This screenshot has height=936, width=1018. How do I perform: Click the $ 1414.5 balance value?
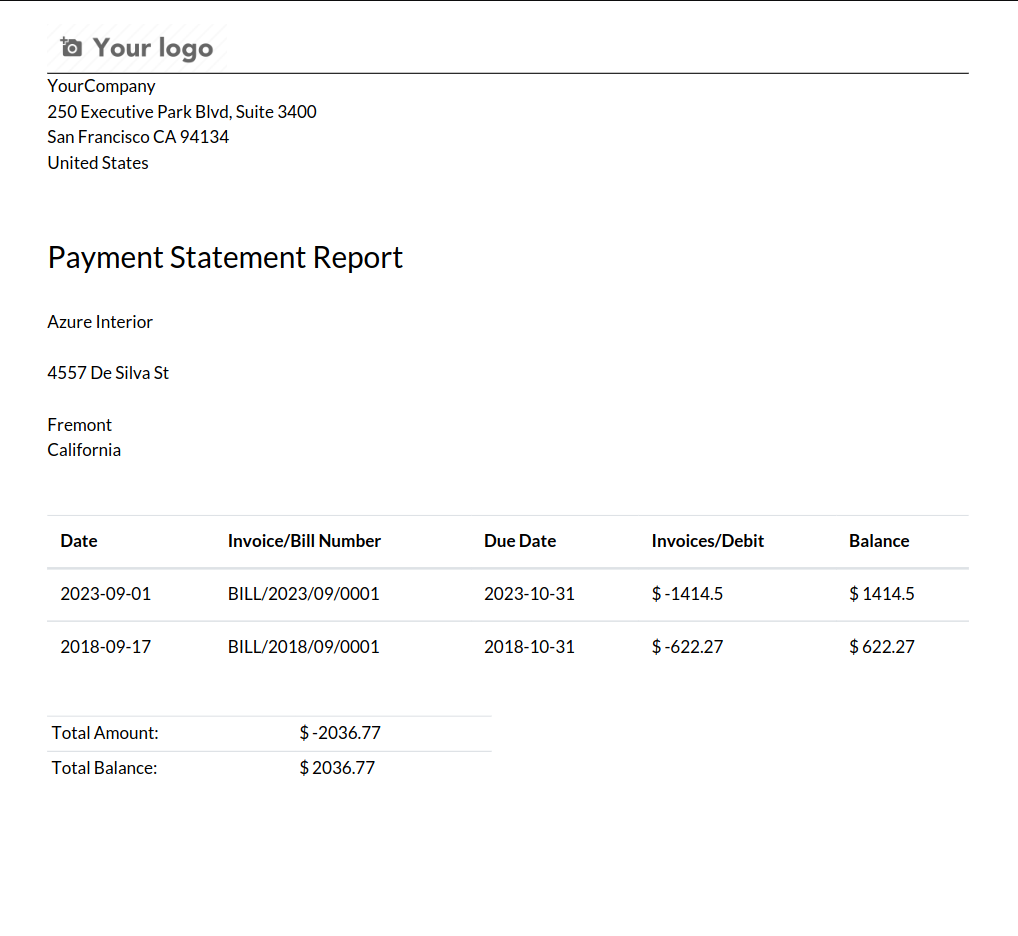[x=881, y=594]
